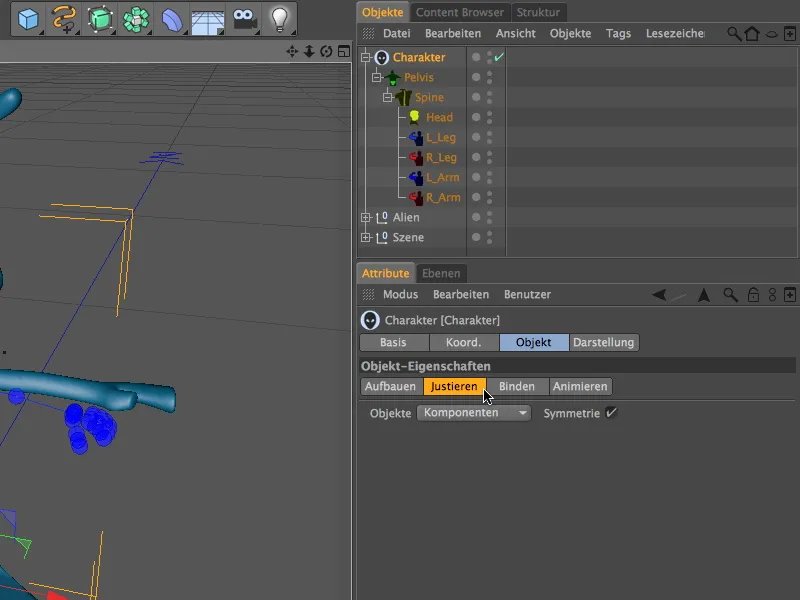Image resolution: width=800 pixels, height=600 pixels.
Task: Switch to the Content Browser tab
Action: [x=460, y=13]
